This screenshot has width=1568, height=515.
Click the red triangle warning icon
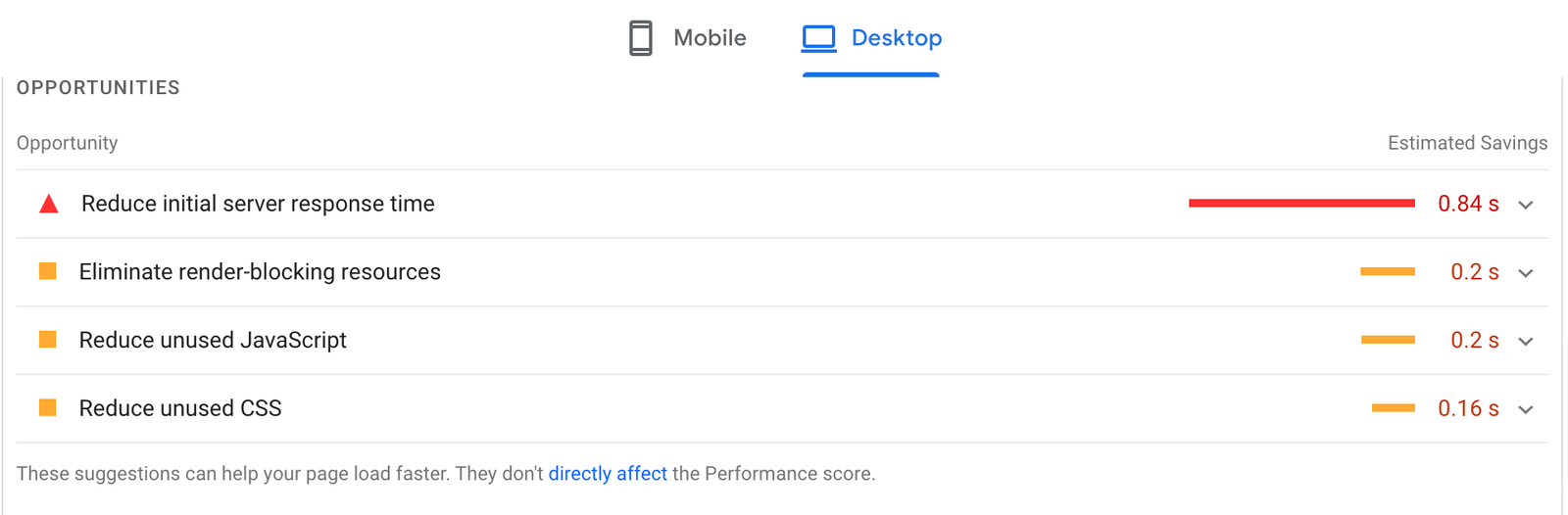[49, 204]
